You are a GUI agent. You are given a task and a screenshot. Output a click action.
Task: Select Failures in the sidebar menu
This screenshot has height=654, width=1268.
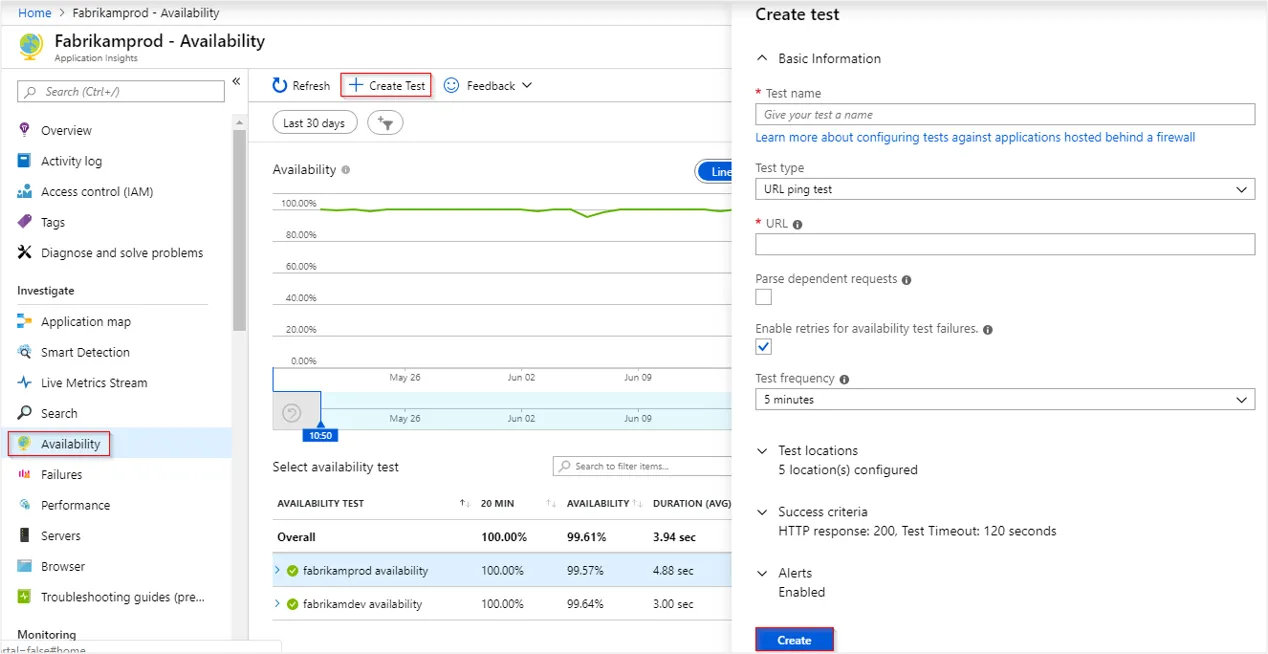[x=61, y=475]
